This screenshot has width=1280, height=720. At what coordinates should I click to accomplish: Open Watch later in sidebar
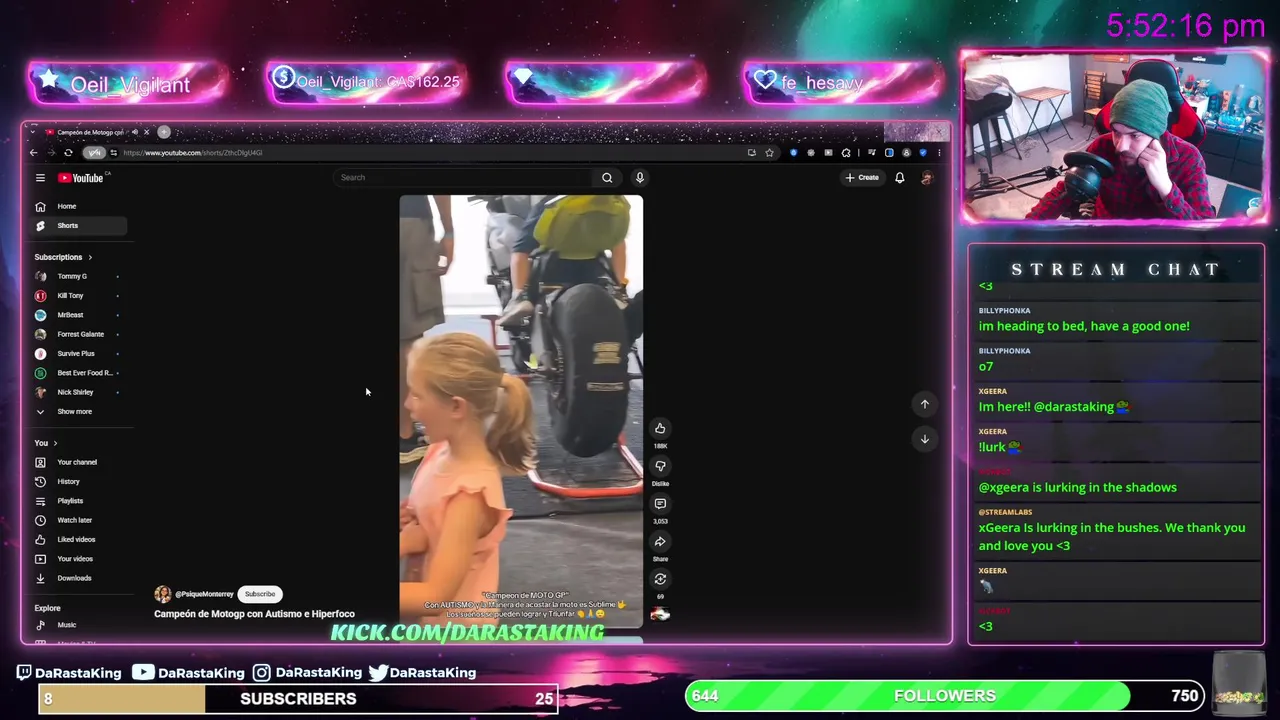click(x=78, y=520)
